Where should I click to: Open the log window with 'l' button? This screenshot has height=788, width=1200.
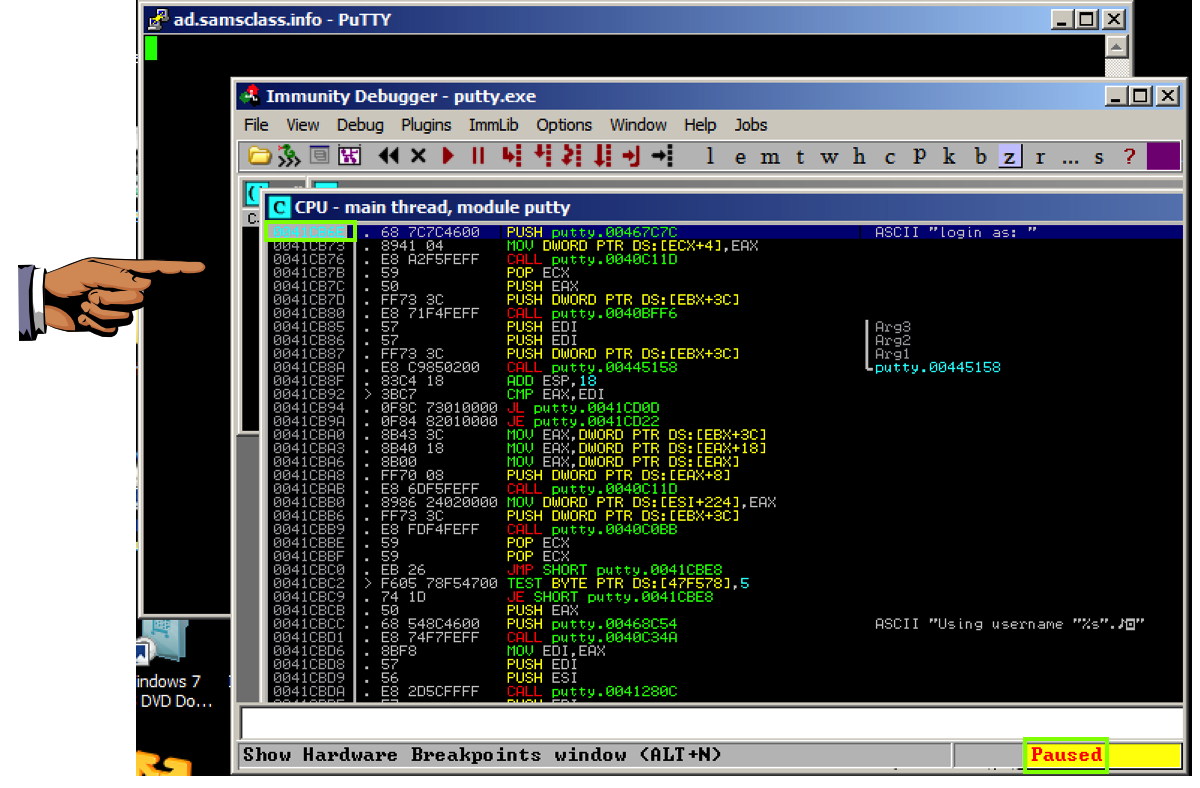(x=710, y=157)
